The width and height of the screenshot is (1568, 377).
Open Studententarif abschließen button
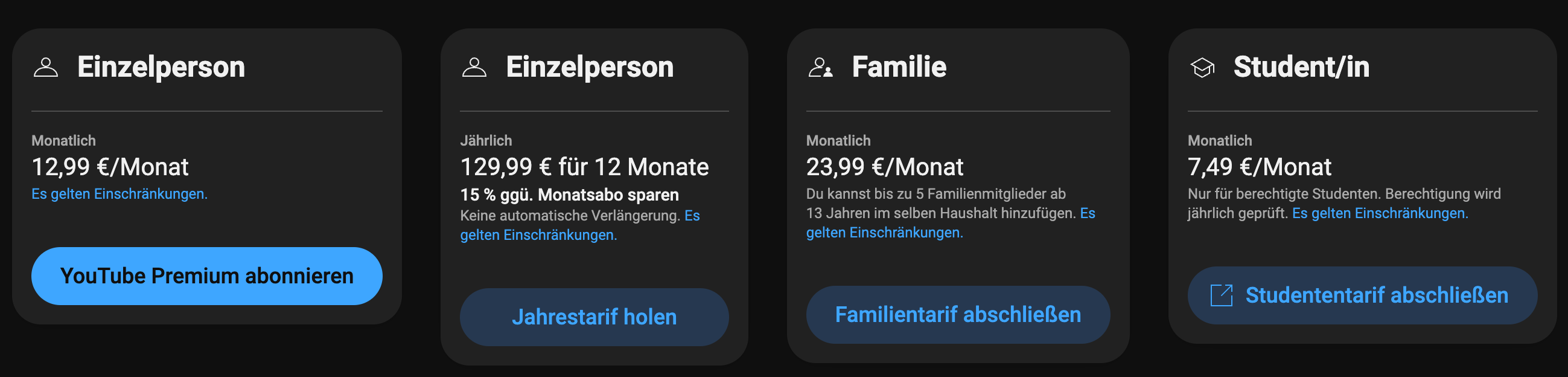click(x=1362, y=295)
